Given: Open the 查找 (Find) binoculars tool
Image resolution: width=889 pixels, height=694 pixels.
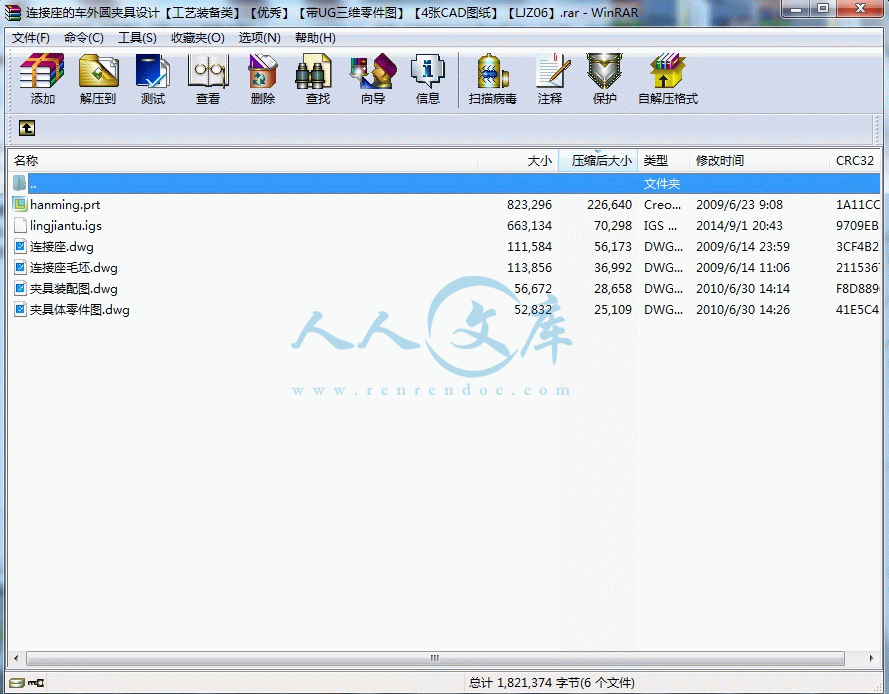Looking at the screenshot, I should (x=318, y=79).
